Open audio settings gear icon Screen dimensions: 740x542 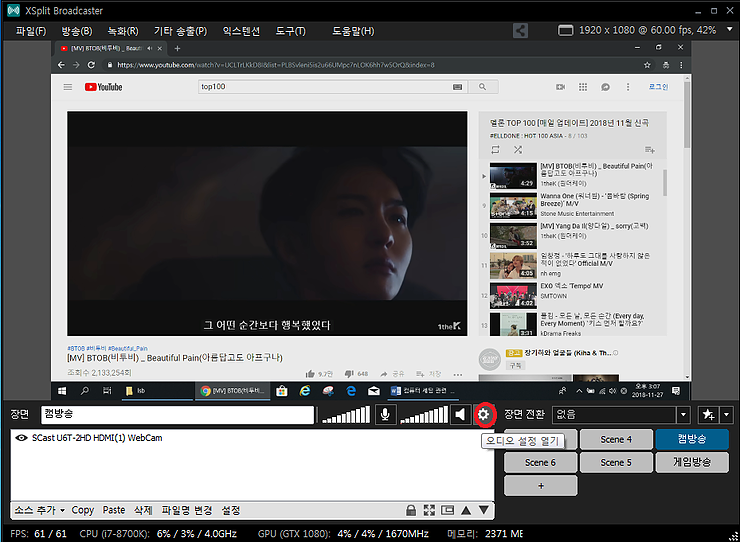click(x=484, y=415)
